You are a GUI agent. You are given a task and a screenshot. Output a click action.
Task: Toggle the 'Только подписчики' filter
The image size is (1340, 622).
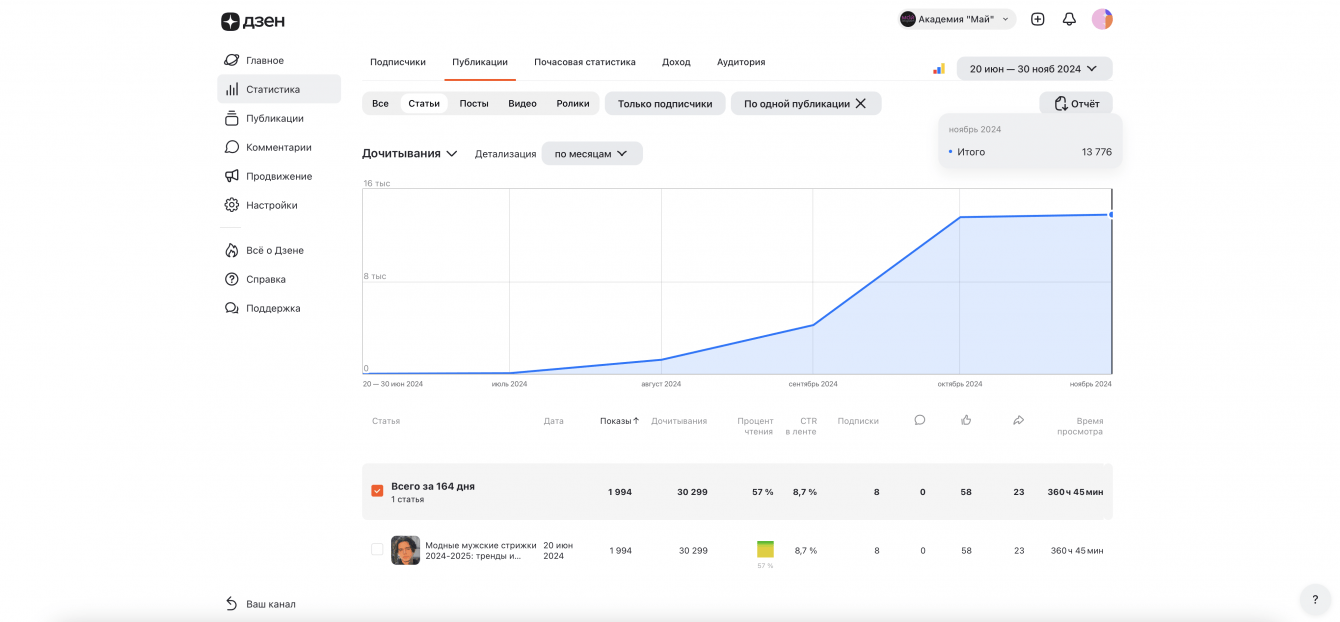pyautogui.click(x=665, y=103)
